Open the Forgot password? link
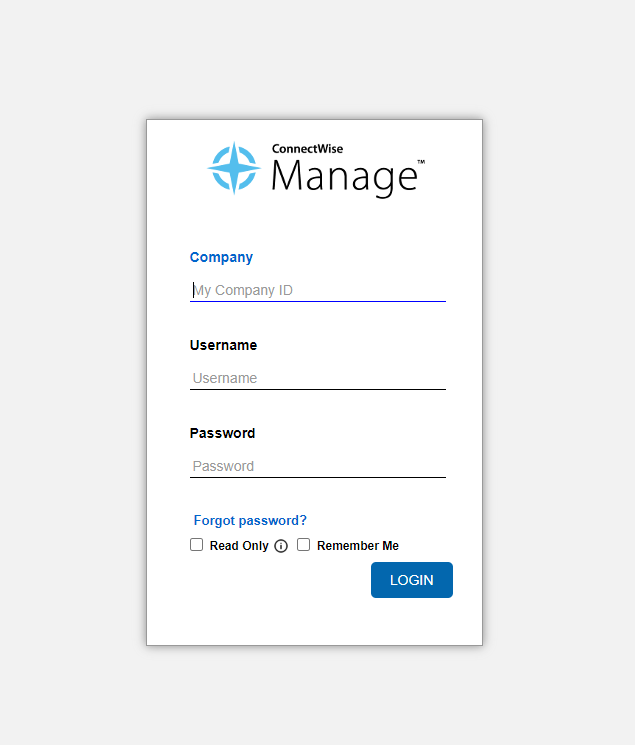635x745 pixels. coord(250,520)
